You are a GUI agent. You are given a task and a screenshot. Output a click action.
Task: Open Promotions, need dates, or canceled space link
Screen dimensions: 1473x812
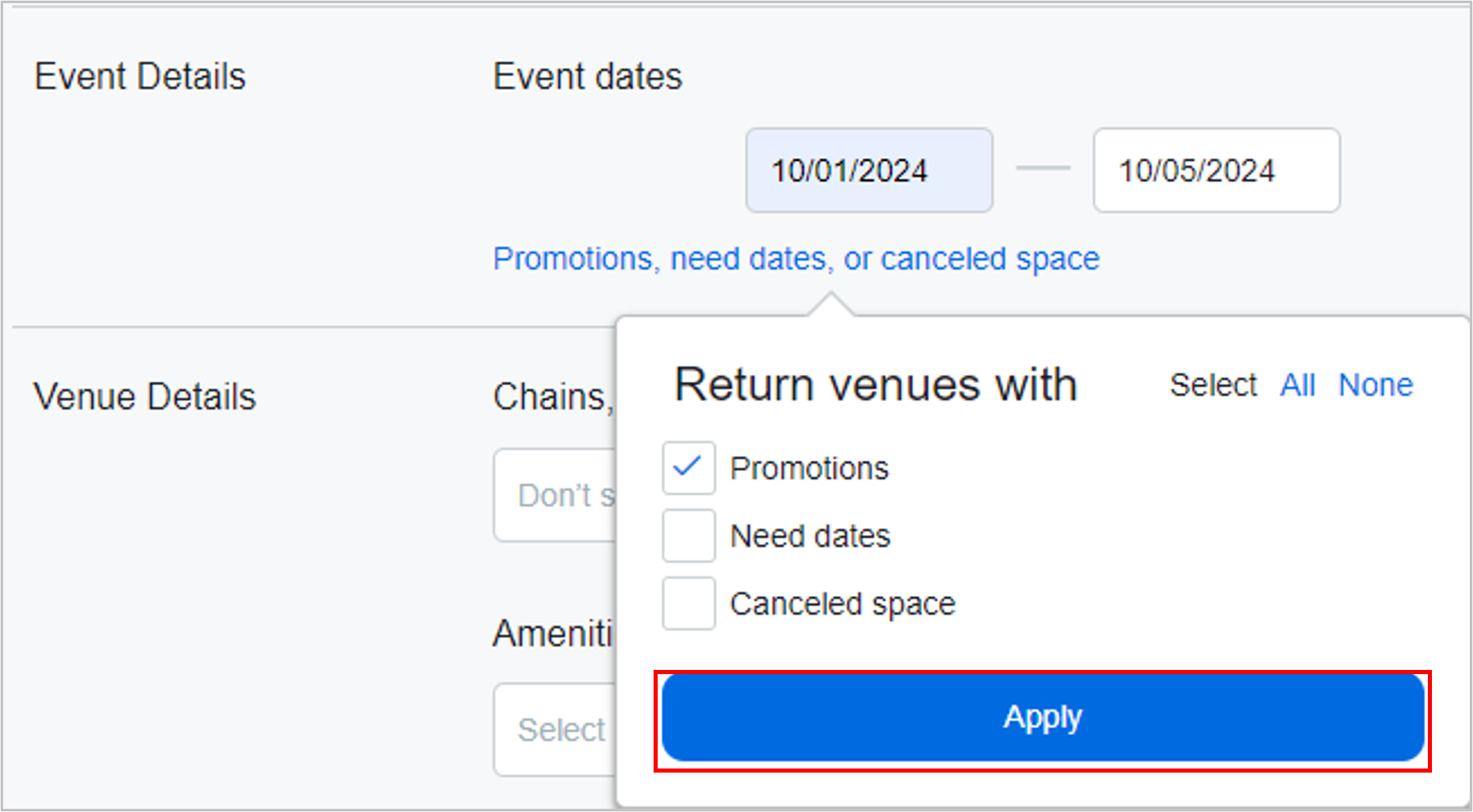point(796,259)
